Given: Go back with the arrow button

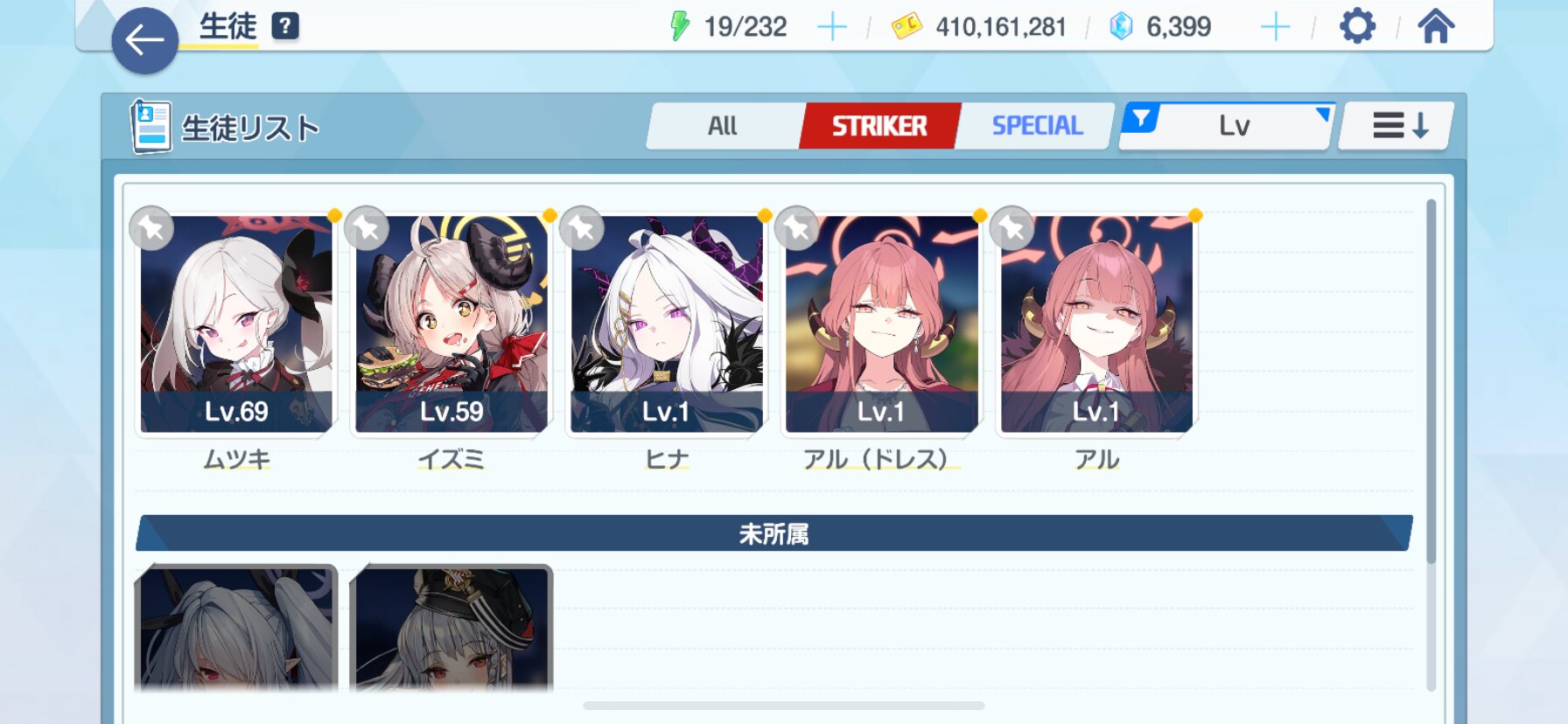Looking at the screenshot, I should pyautogui.click(x=145, y=40).
